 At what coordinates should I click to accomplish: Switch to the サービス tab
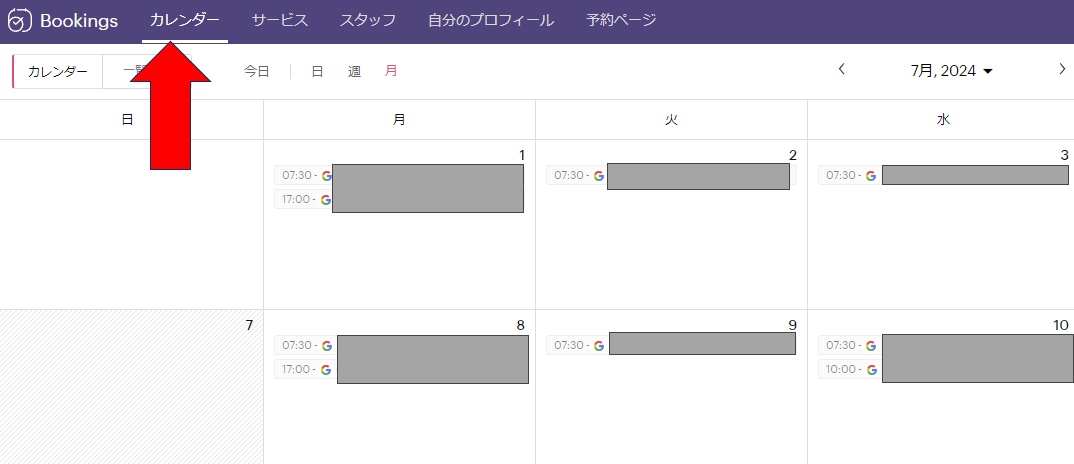pos(279,21)
